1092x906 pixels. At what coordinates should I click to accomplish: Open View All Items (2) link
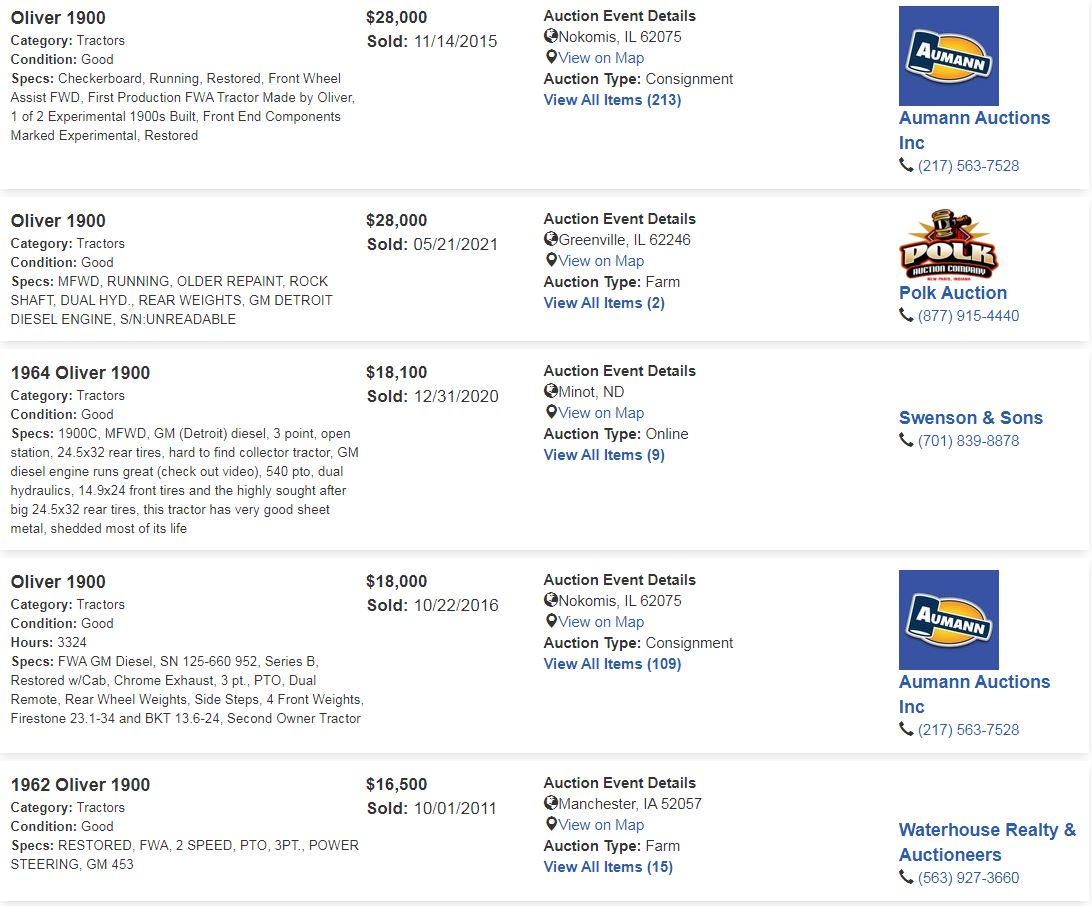click(x=604, y=303)
